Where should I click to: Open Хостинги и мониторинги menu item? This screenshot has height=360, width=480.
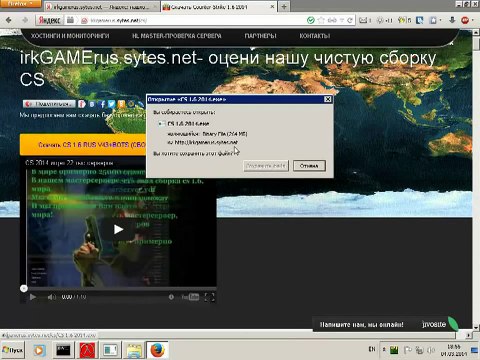pos(70,36)
